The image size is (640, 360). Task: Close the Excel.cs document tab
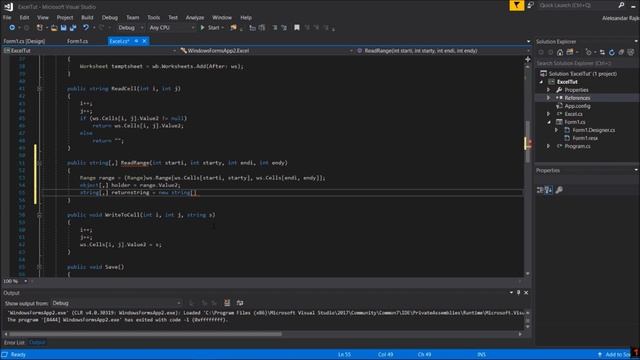(x=144, y=41)
